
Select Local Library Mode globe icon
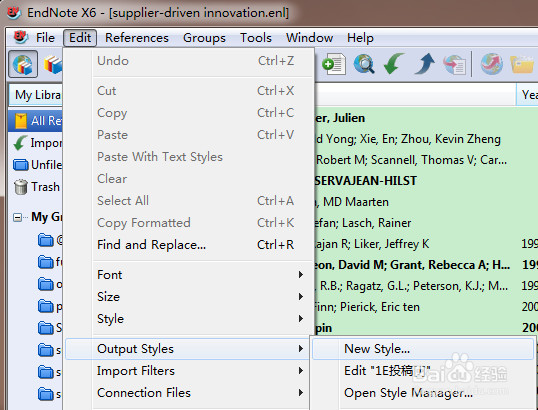click(x=23, y=64)
